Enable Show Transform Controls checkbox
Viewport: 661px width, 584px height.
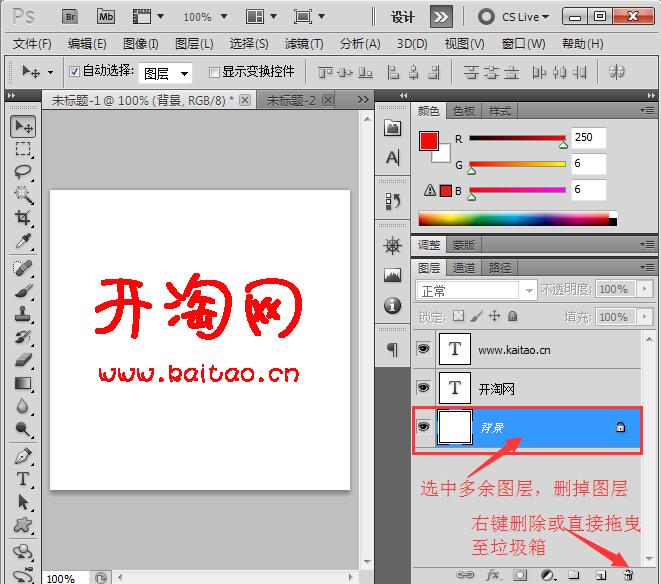coord(214,73)
